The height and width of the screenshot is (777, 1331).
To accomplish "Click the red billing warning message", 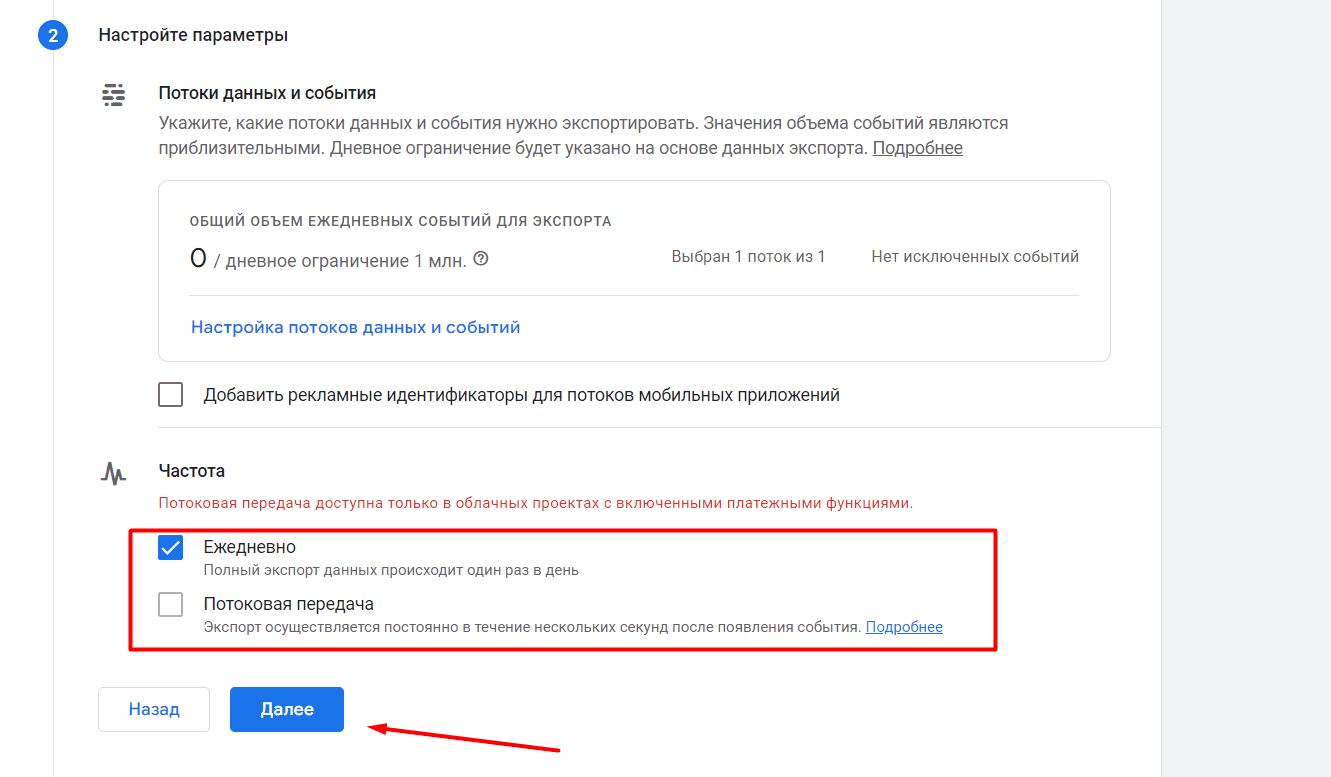I will click(x=536, y=503).
